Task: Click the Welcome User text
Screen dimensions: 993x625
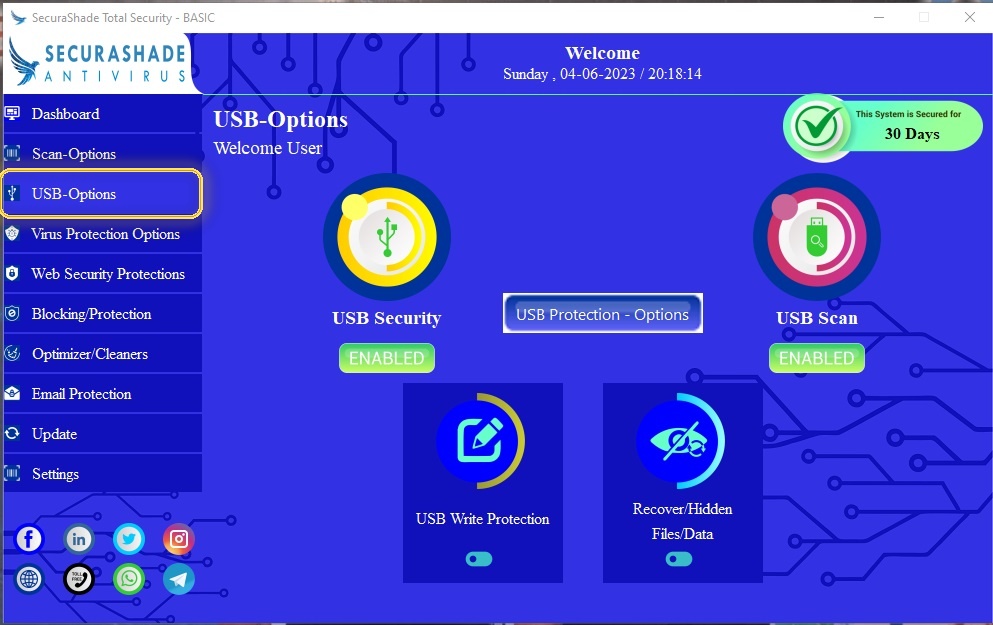Action: pyautogui.click(x=268, y=148)
